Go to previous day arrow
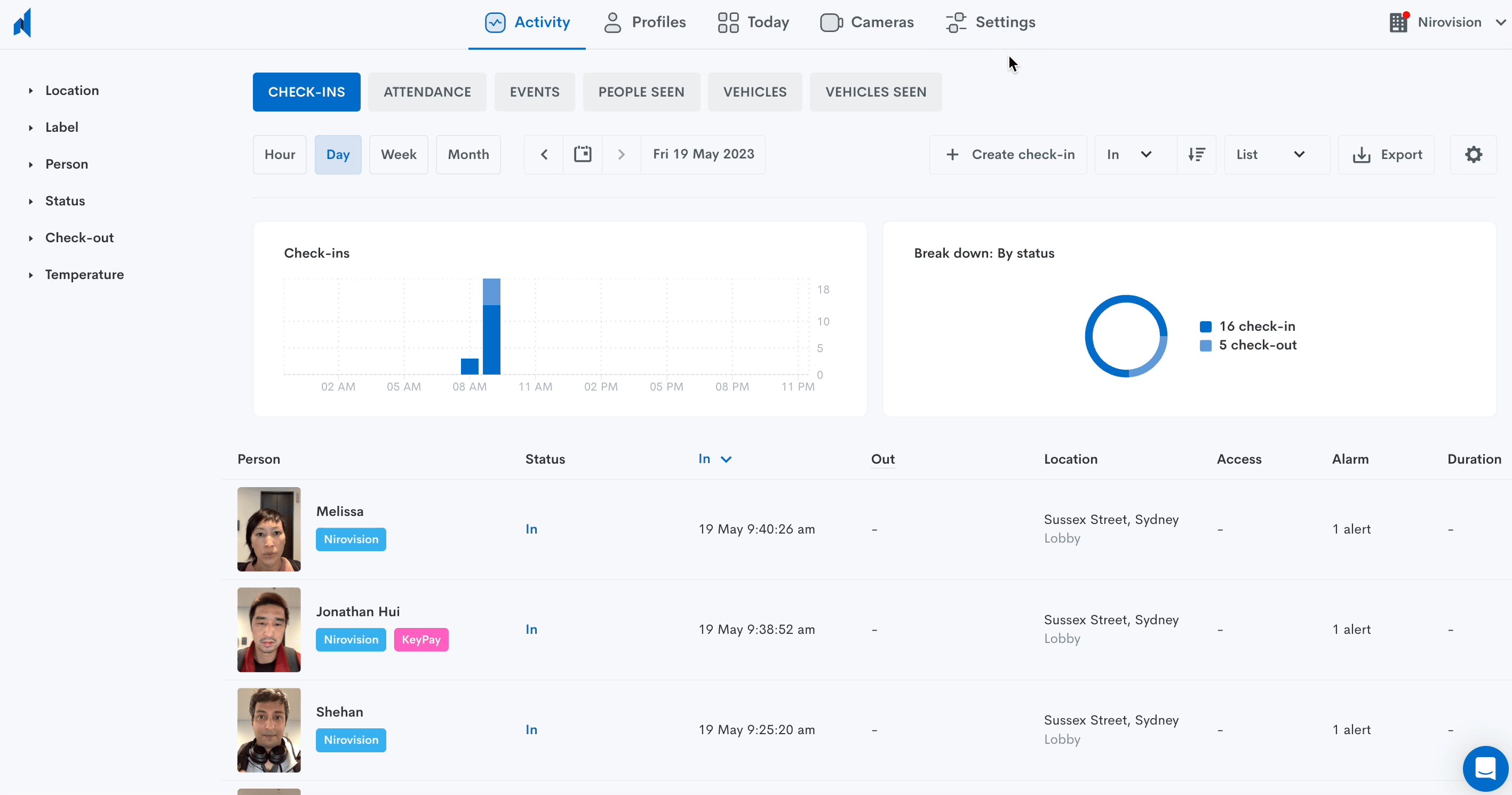Screen dimensions: 1512x795 [x=544, y=154]
